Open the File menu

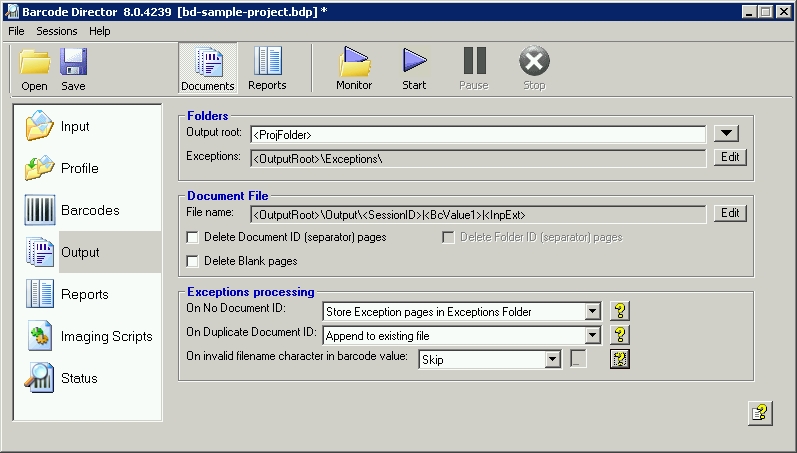(x=16, y=31)
